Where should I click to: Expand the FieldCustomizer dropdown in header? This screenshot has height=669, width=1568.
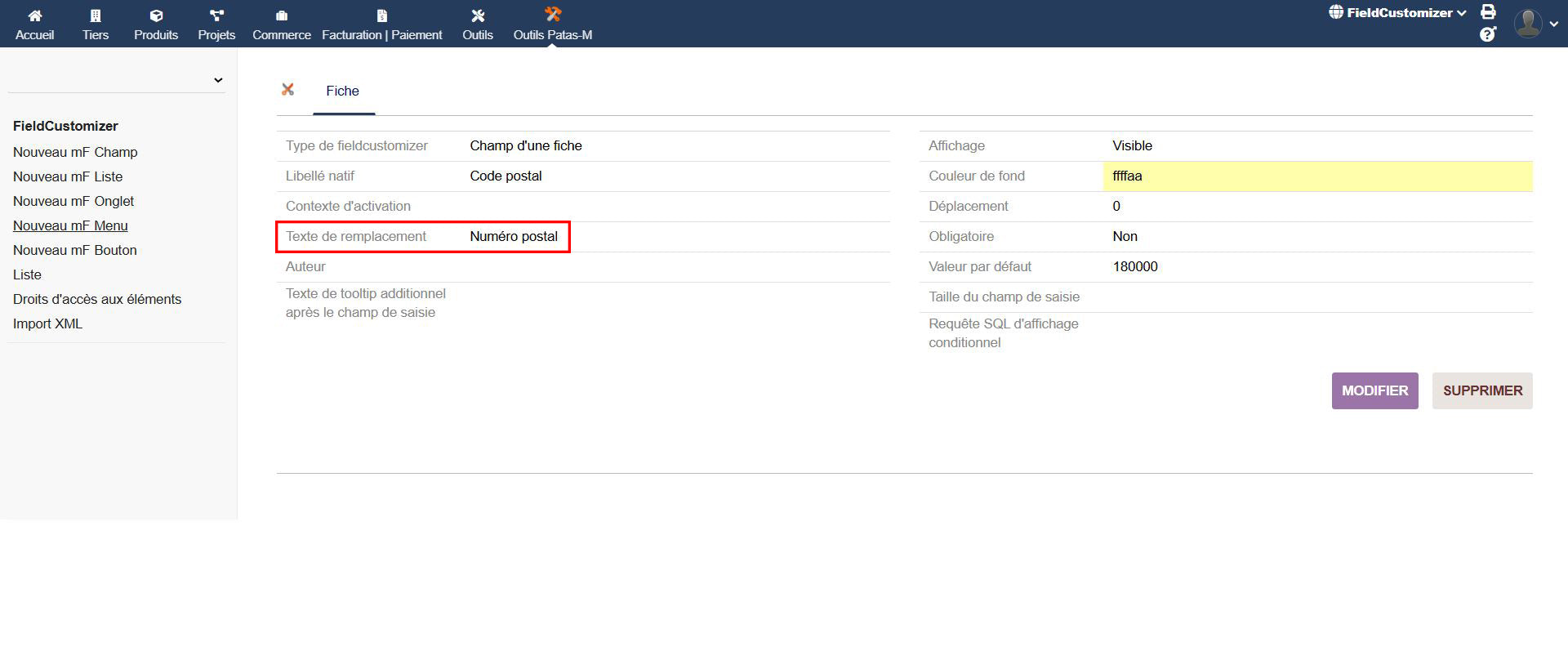point(1397,13)
